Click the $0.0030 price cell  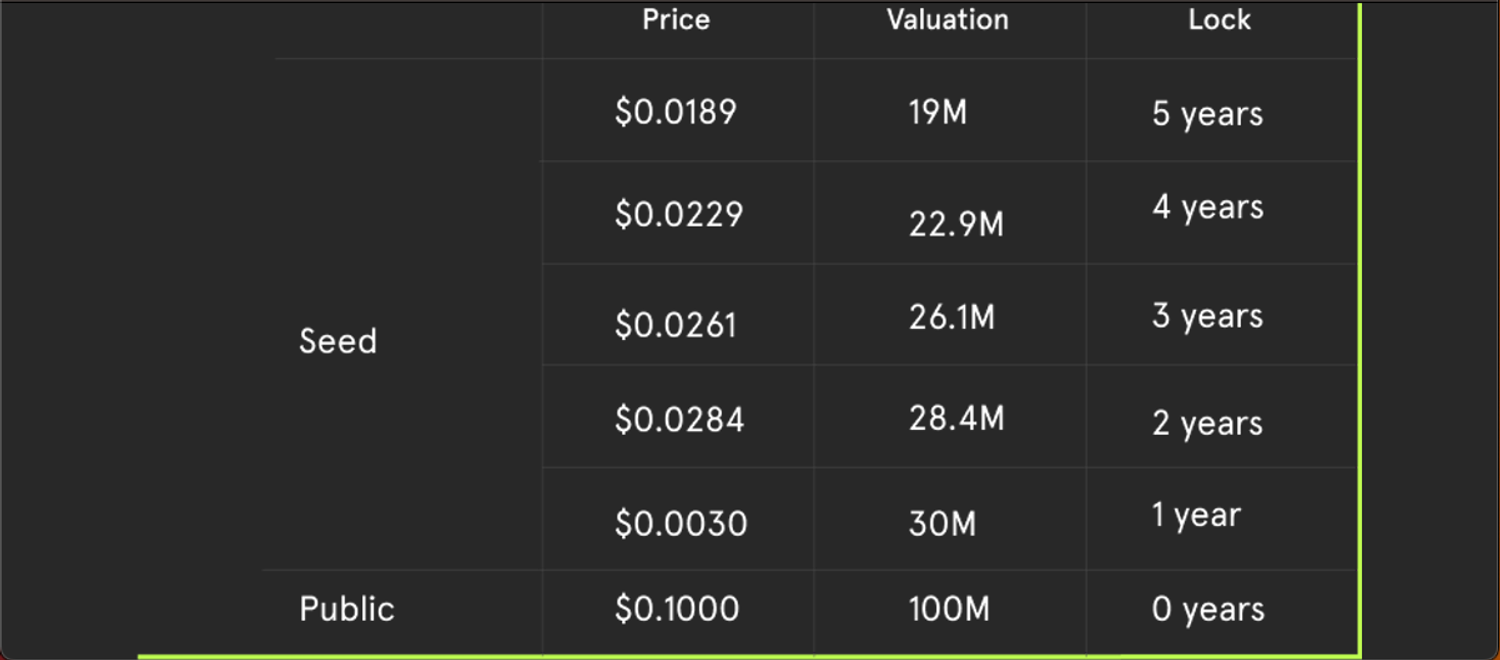tap(681, 523)
